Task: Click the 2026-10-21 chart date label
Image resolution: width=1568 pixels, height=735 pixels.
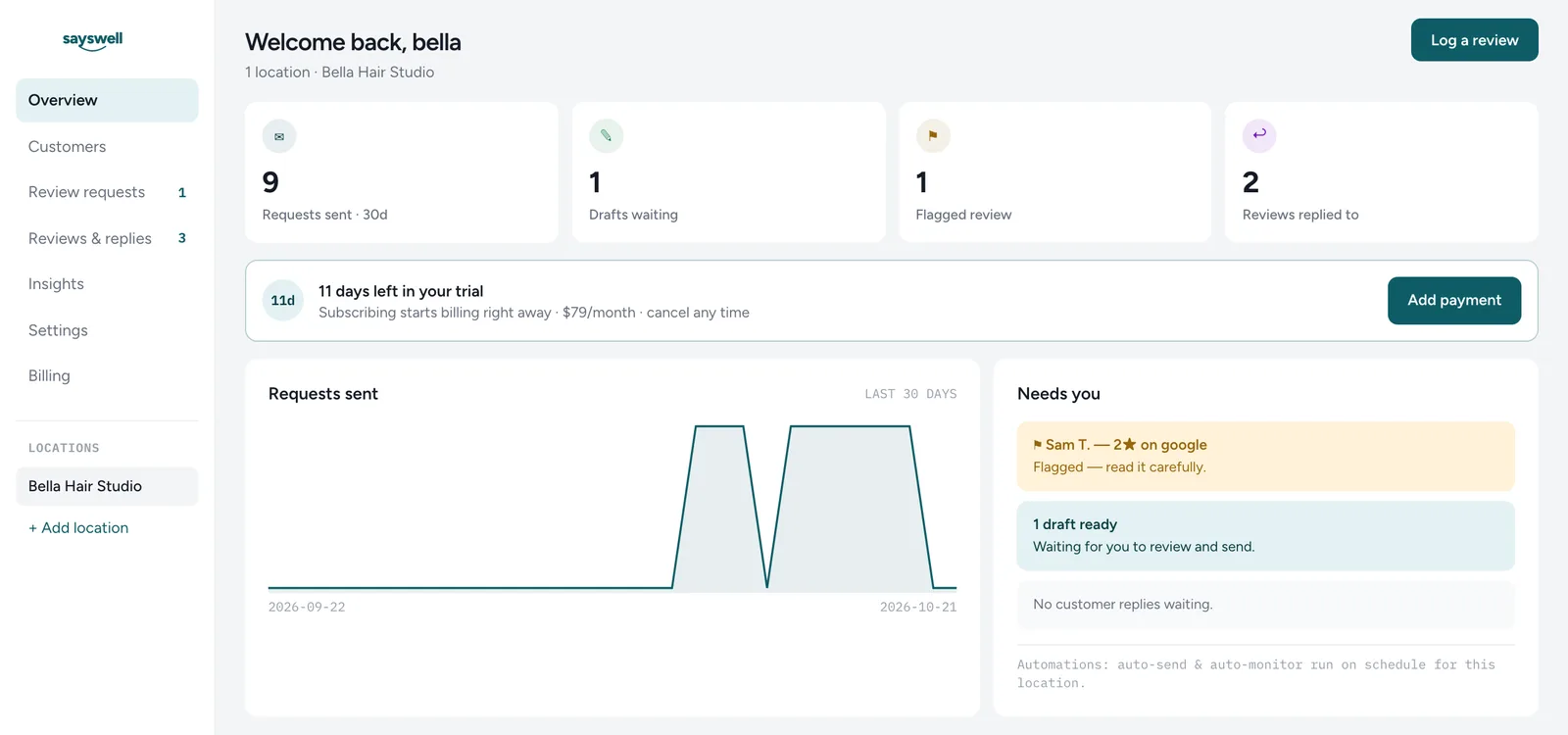Action: 918,607
